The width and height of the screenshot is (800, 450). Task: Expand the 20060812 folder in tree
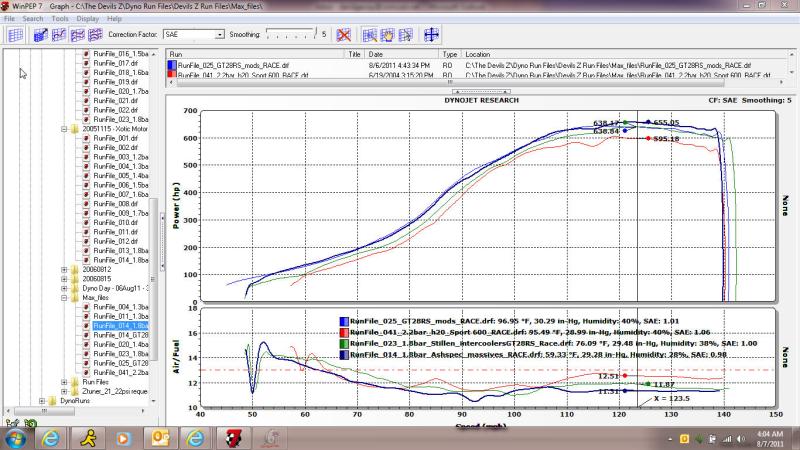64,269
